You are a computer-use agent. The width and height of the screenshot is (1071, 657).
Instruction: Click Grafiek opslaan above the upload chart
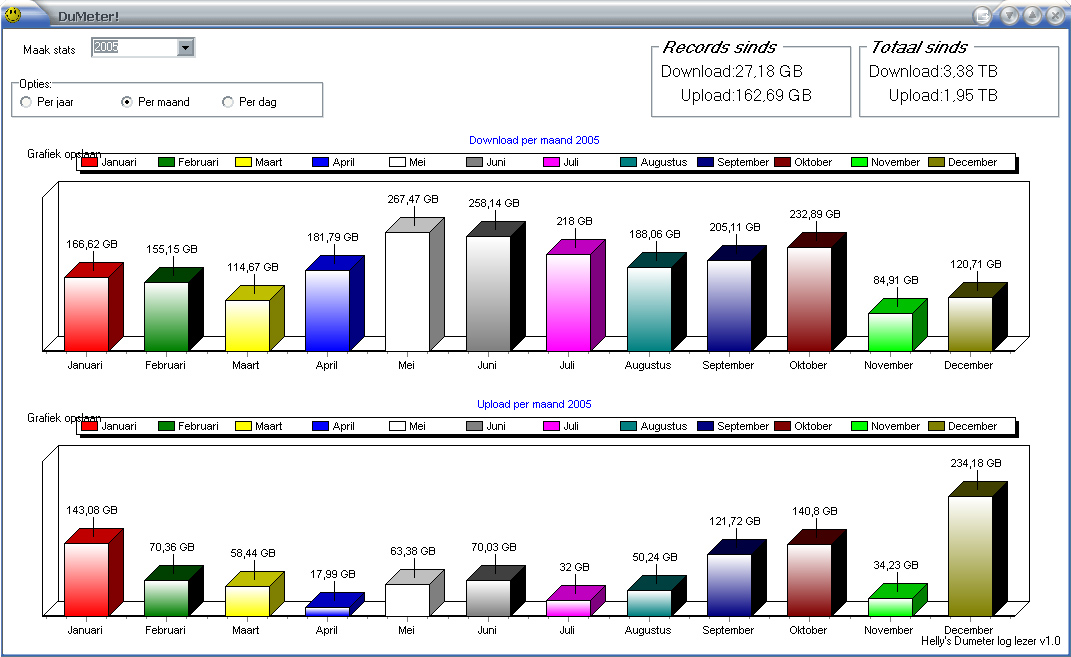pyautogui.click(x=64, y=418)
